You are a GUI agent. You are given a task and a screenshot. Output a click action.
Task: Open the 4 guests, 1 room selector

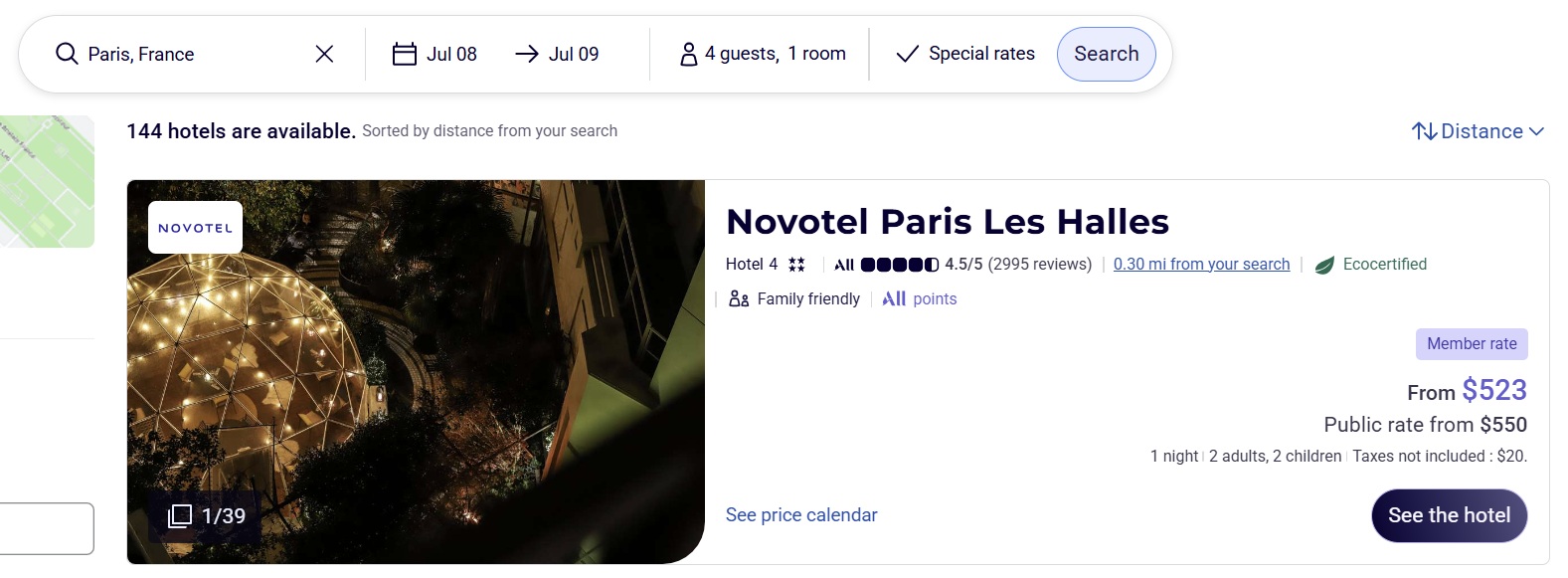pos(775,54)
